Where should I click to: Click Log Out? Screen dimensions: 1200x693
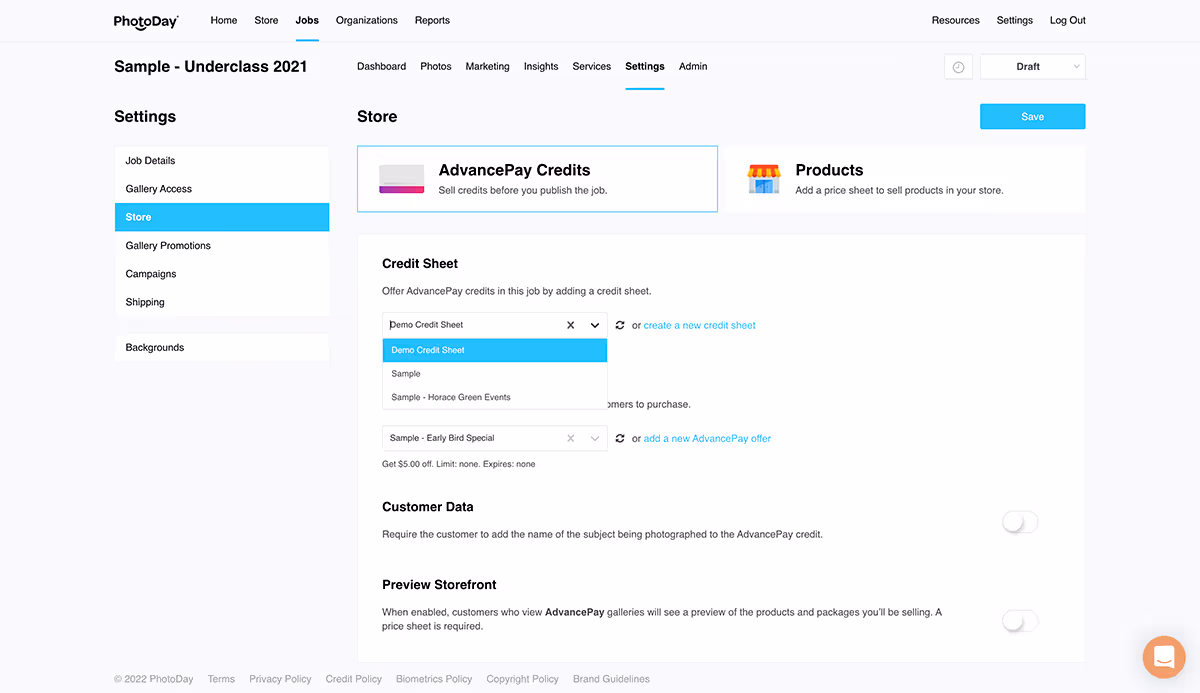[1068, 20]
